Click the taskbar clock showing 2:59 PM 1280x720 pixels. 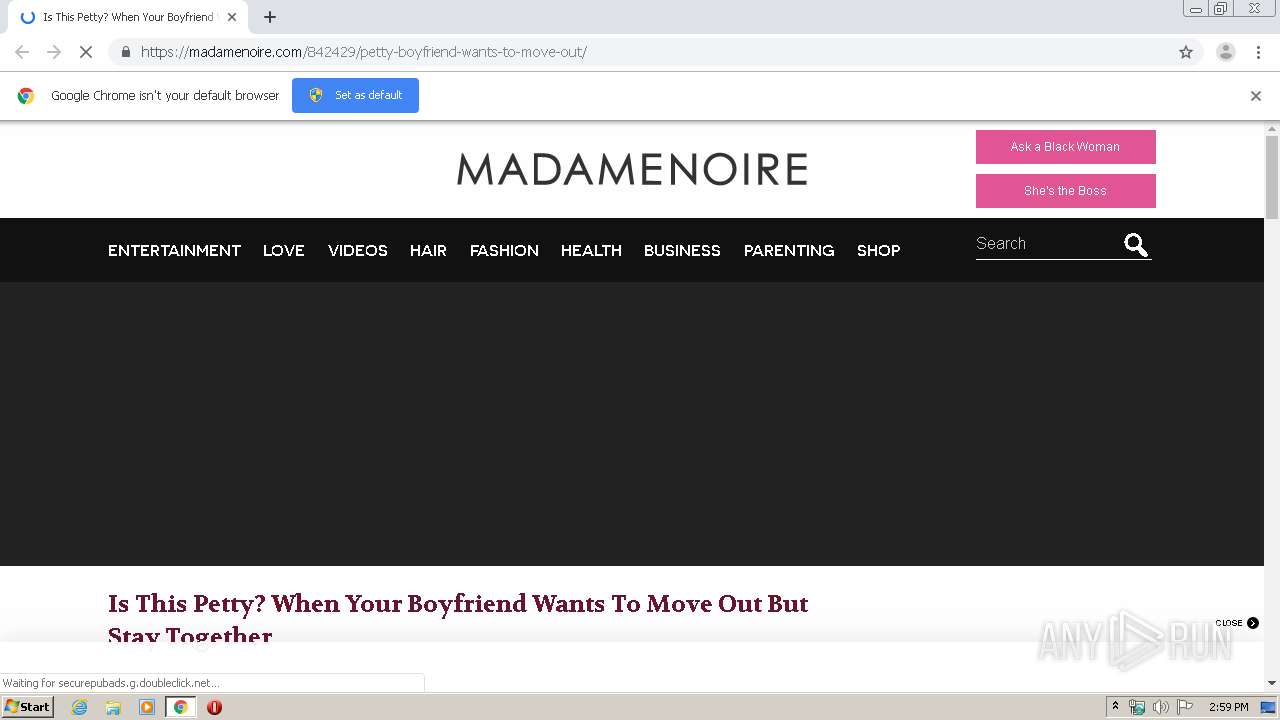click(1229, 707)
